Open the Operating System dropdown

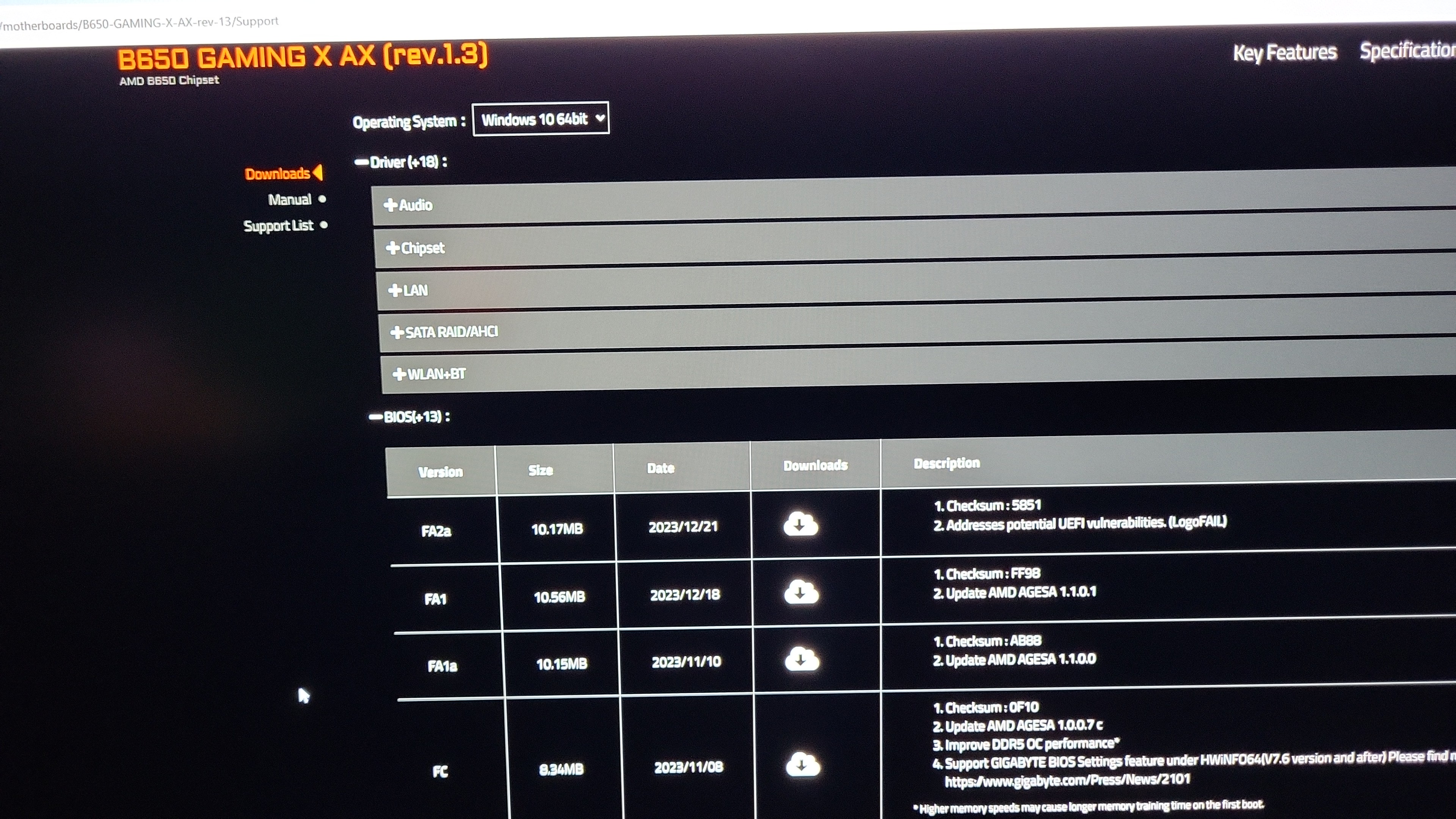tap(540, 119)
